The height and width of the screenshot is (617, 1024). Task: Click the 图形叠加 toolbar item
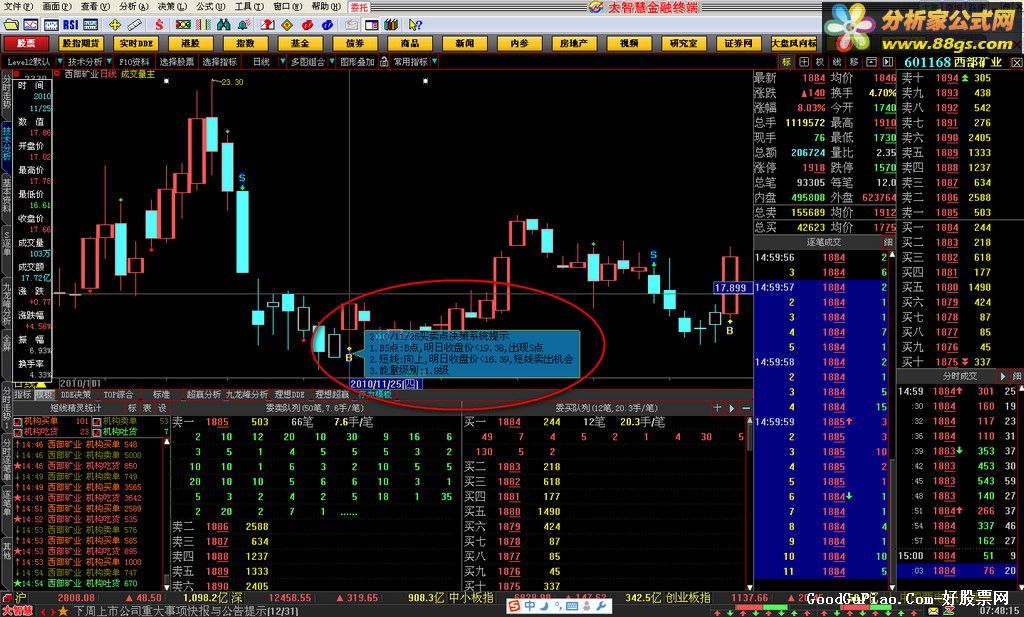[357, 62]
